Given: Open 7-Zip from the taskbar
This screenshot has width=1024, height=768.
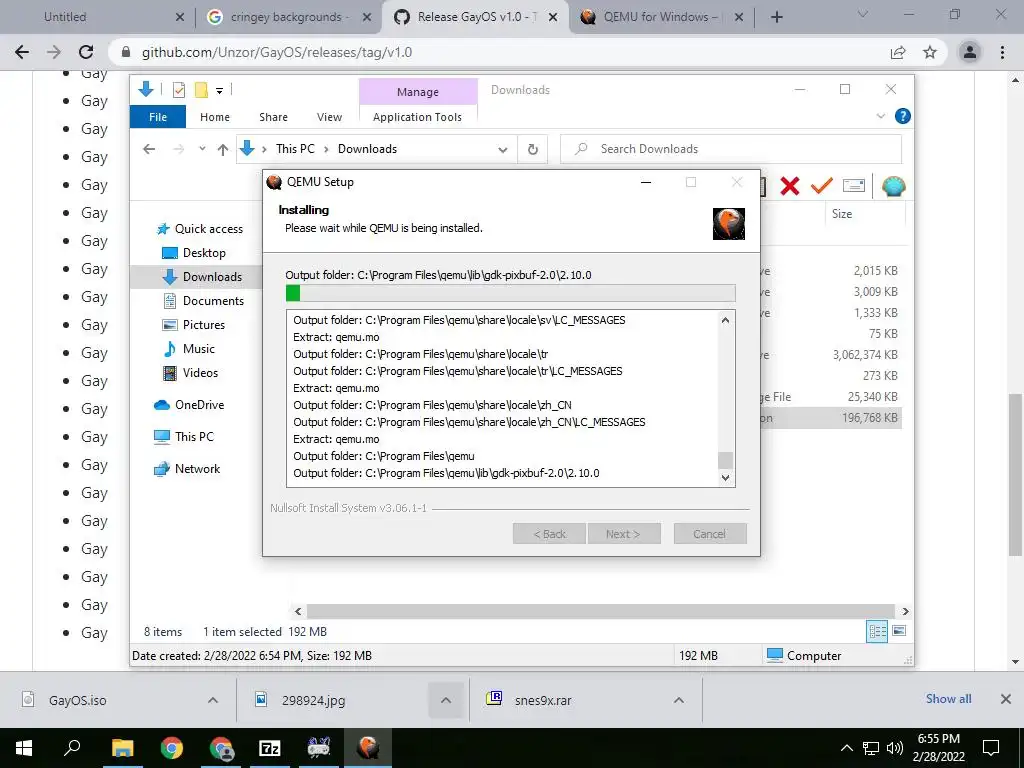Looking at the screenshot, I should tap(270, 748).
